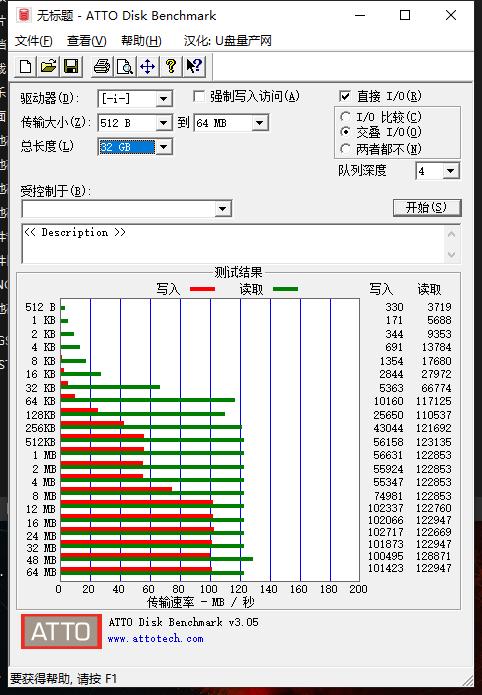Click the red 写入 legend swatch

click(202, 289)
